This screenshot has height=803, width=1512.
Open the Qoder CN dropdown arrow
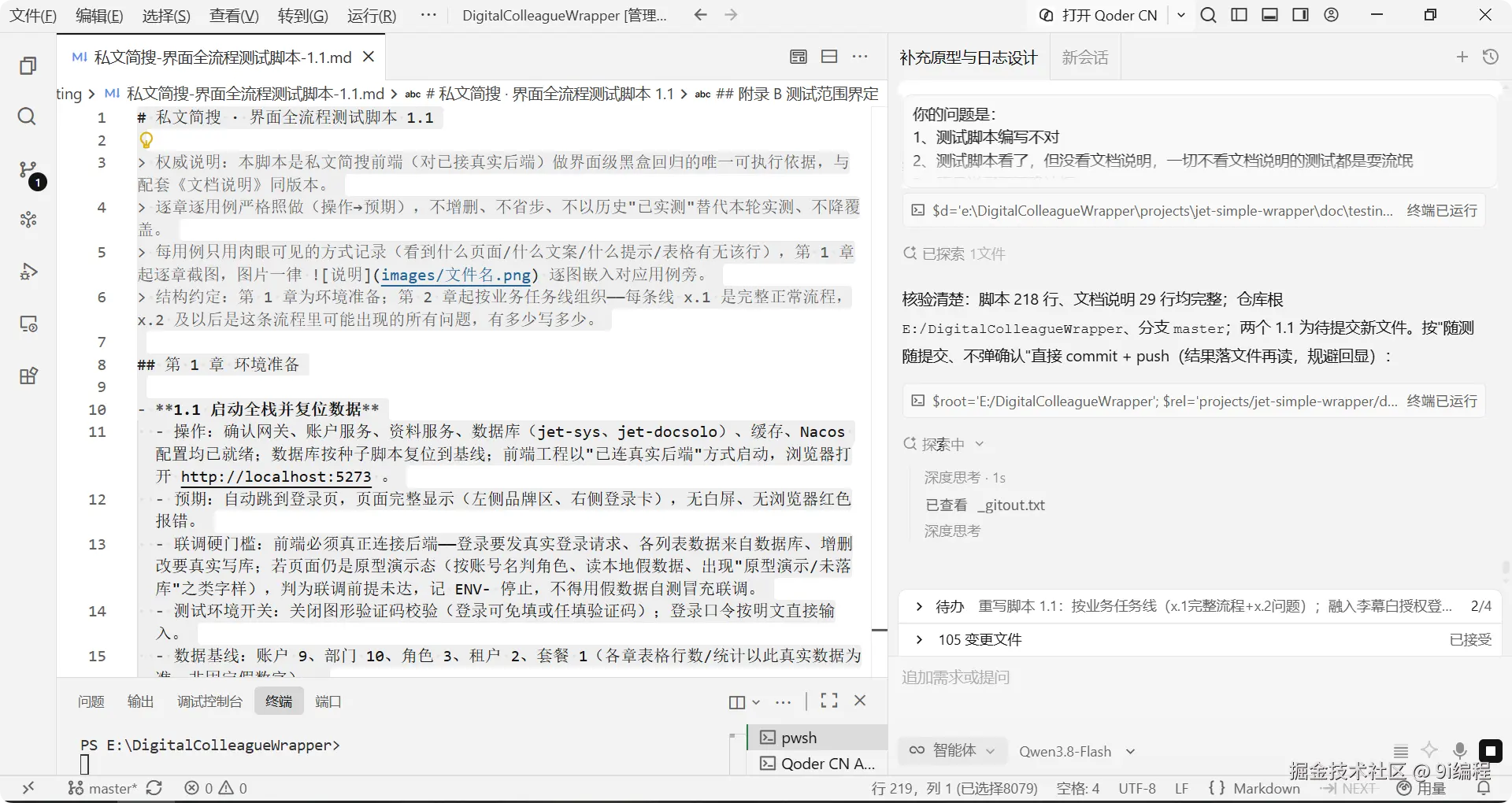pyautogui.click(x=1180, y=15)
